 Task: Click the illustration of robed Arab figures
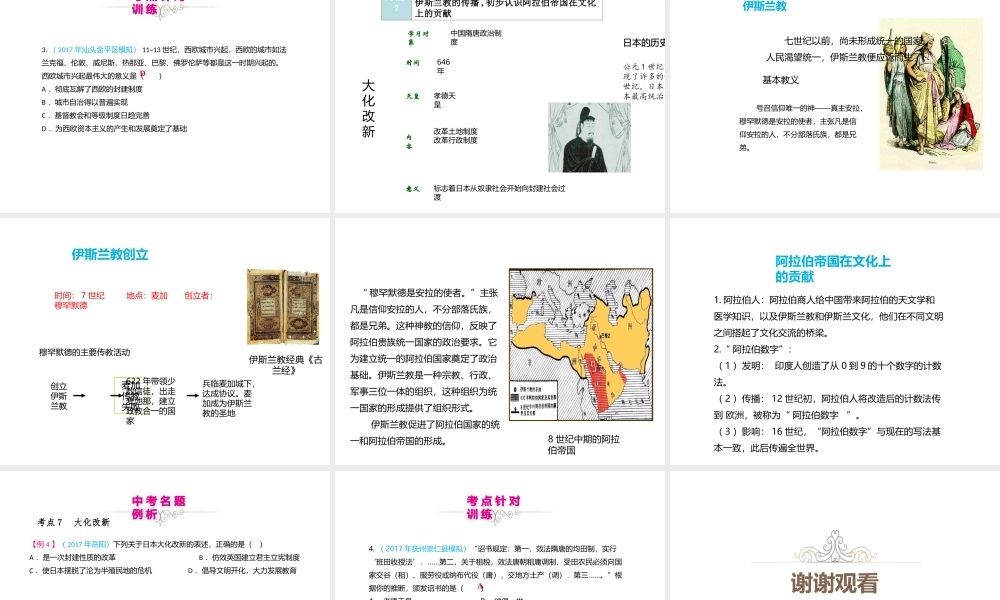(x=931, y=94)
